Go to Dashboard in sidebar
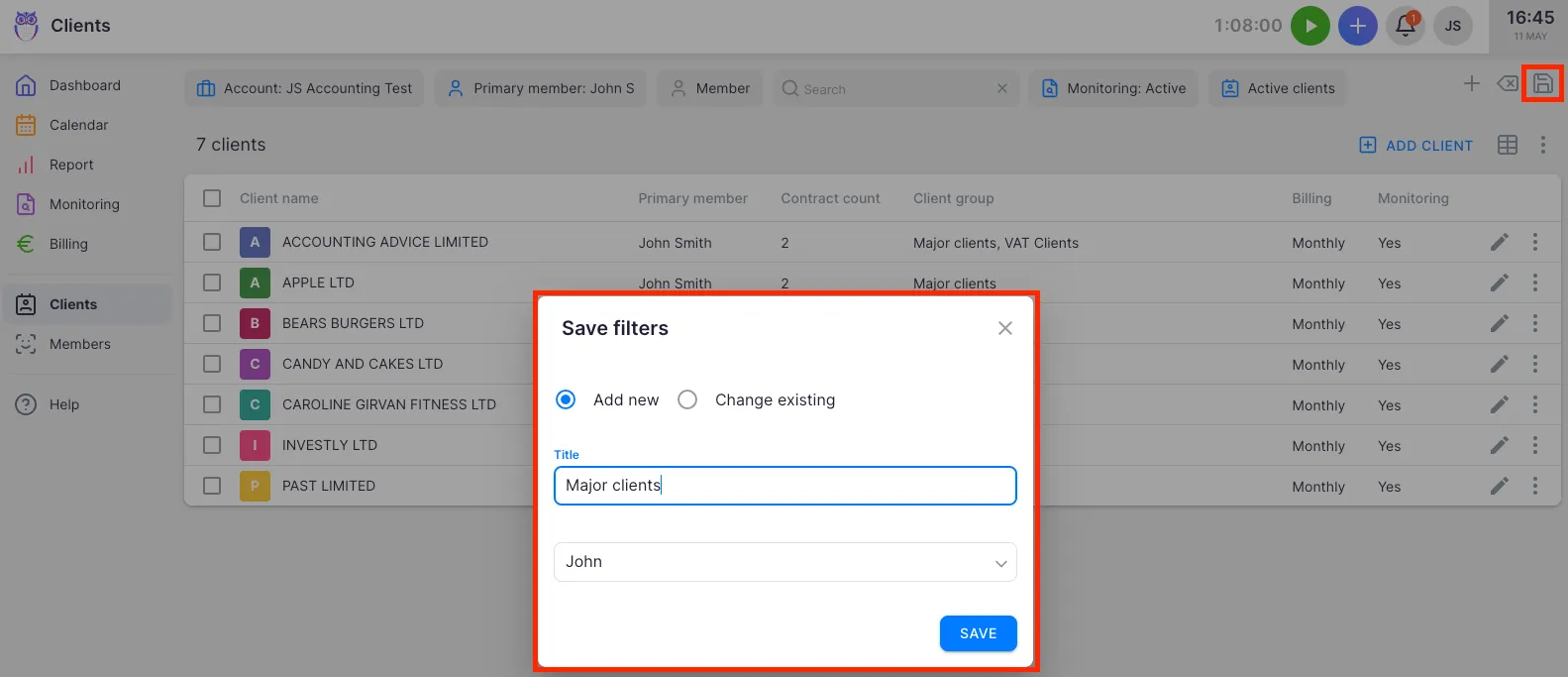Viewport: 1568px width, 677px height. click(x=84, y=85)
